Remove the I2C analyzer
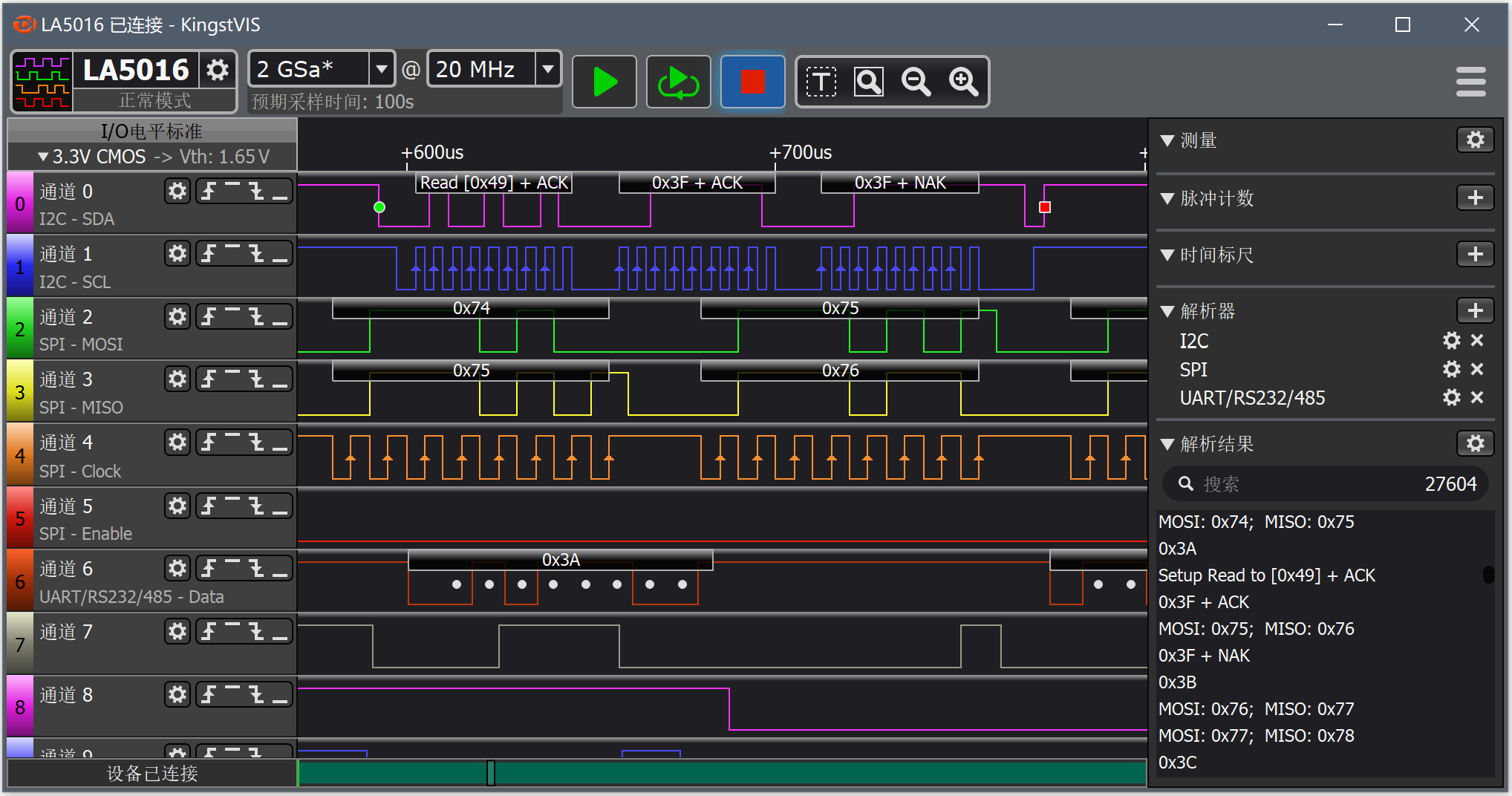Image resolution: width=1512 pixels, height=796 pixels. click(1477, 340)
